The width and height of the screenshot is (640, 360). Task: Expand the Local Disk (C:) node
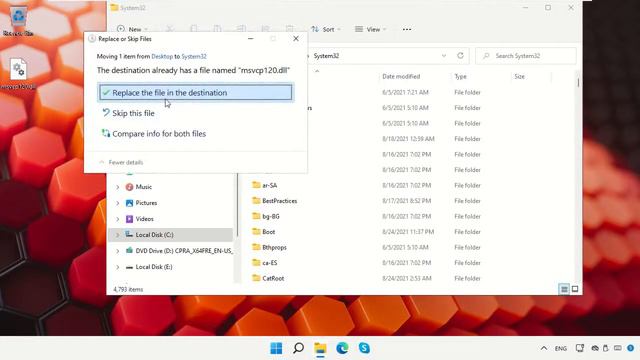click(x=118, y=235)
